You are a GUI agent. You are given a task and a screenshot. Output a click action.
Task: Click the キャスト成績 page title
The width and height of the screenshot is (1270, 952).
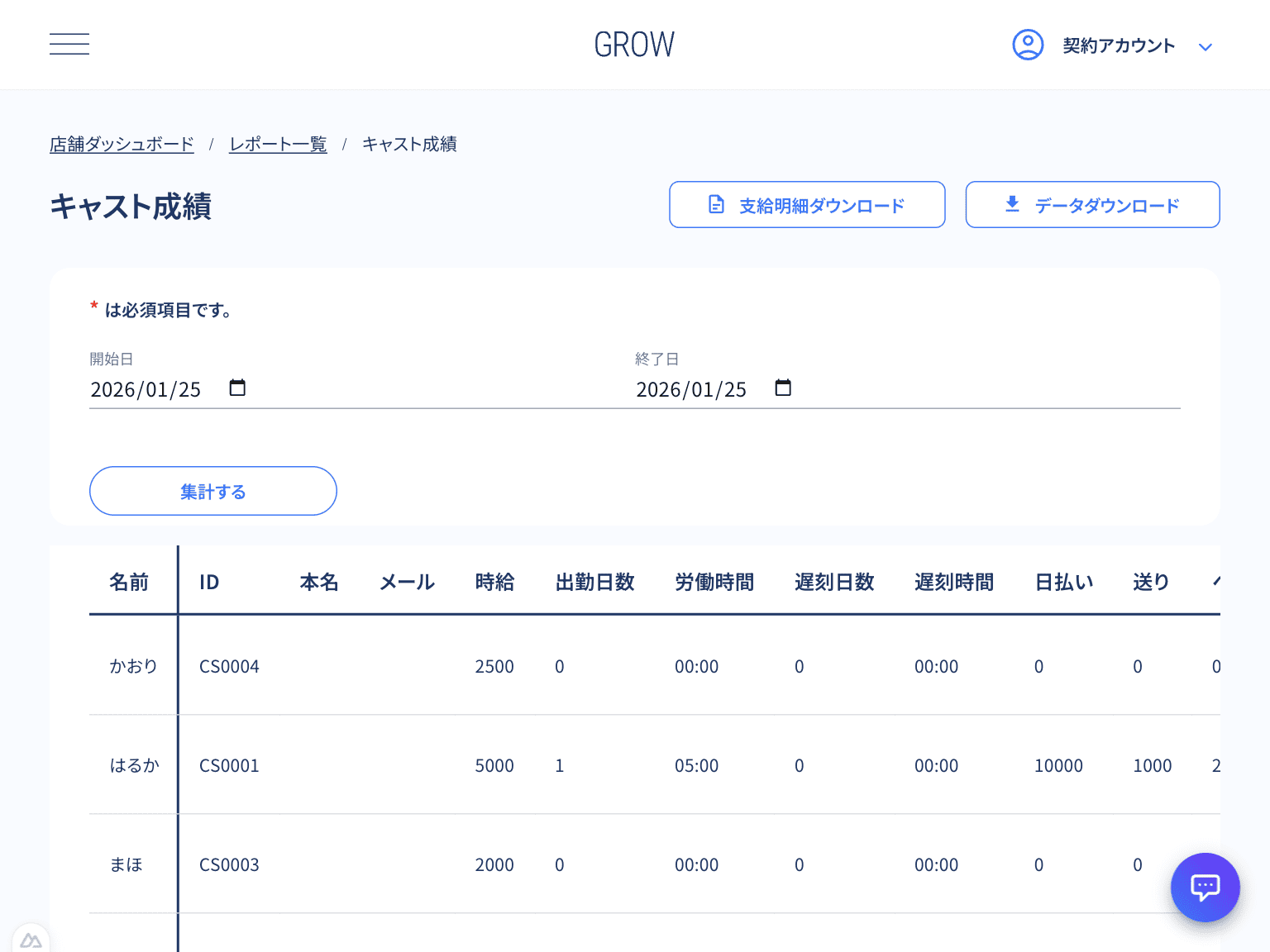coord(130,207)
